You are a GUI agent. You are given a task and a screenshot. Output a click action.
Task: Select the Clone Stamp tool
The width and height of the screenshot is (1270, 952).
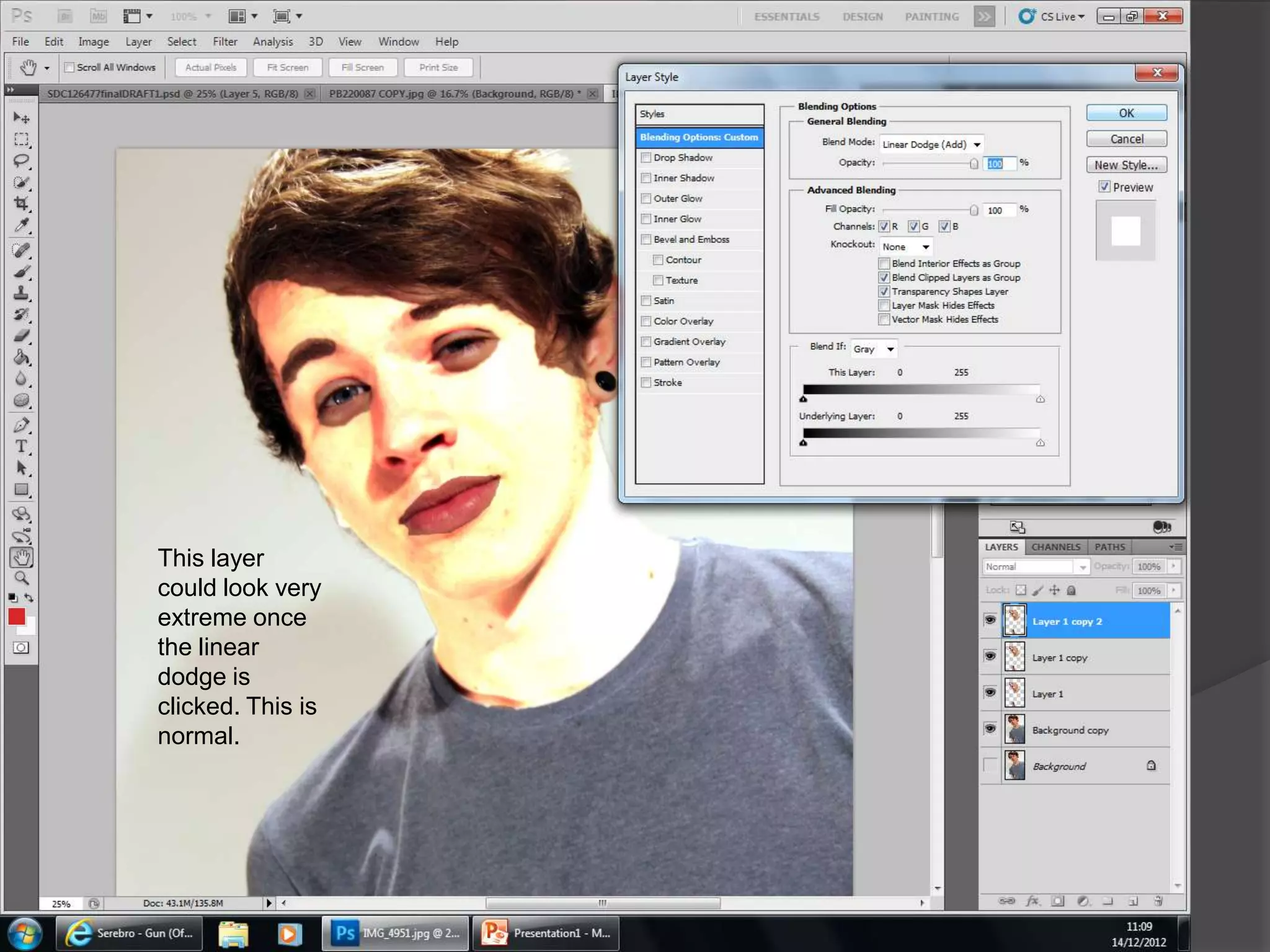(x=22, y=293)
